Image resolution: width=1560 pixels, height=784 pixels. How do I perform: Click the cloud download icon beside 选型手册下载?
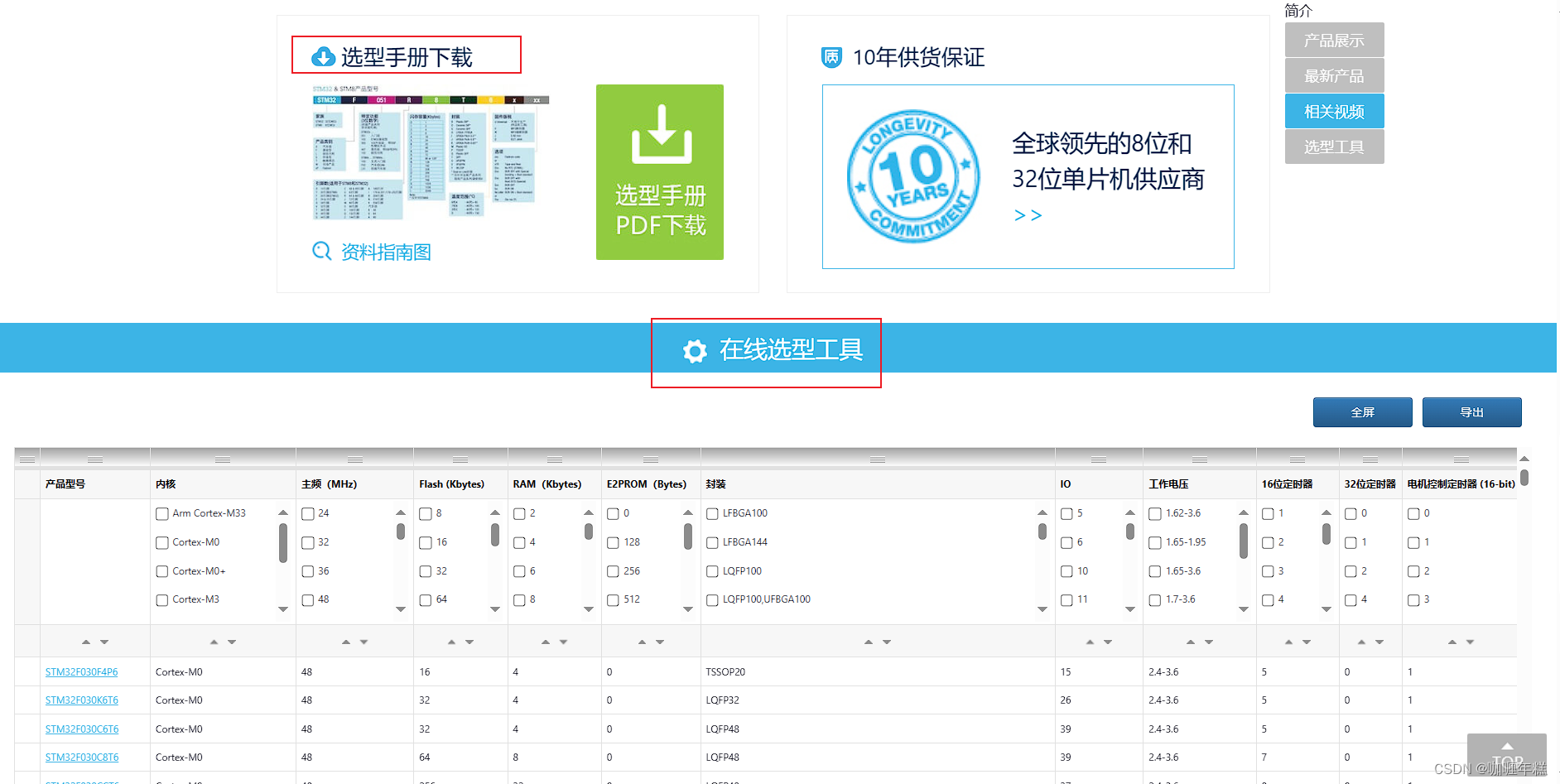323,57
